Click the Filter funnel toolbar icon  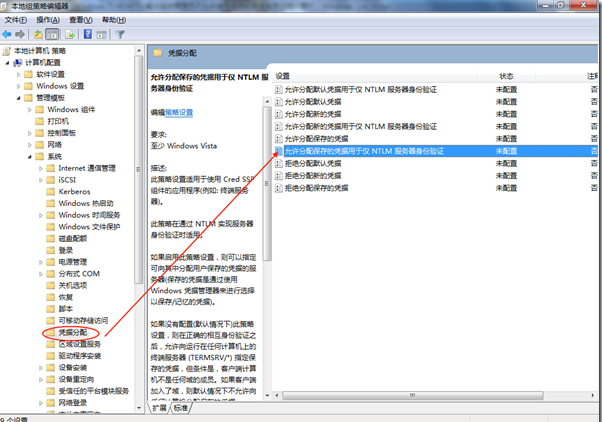121,33
